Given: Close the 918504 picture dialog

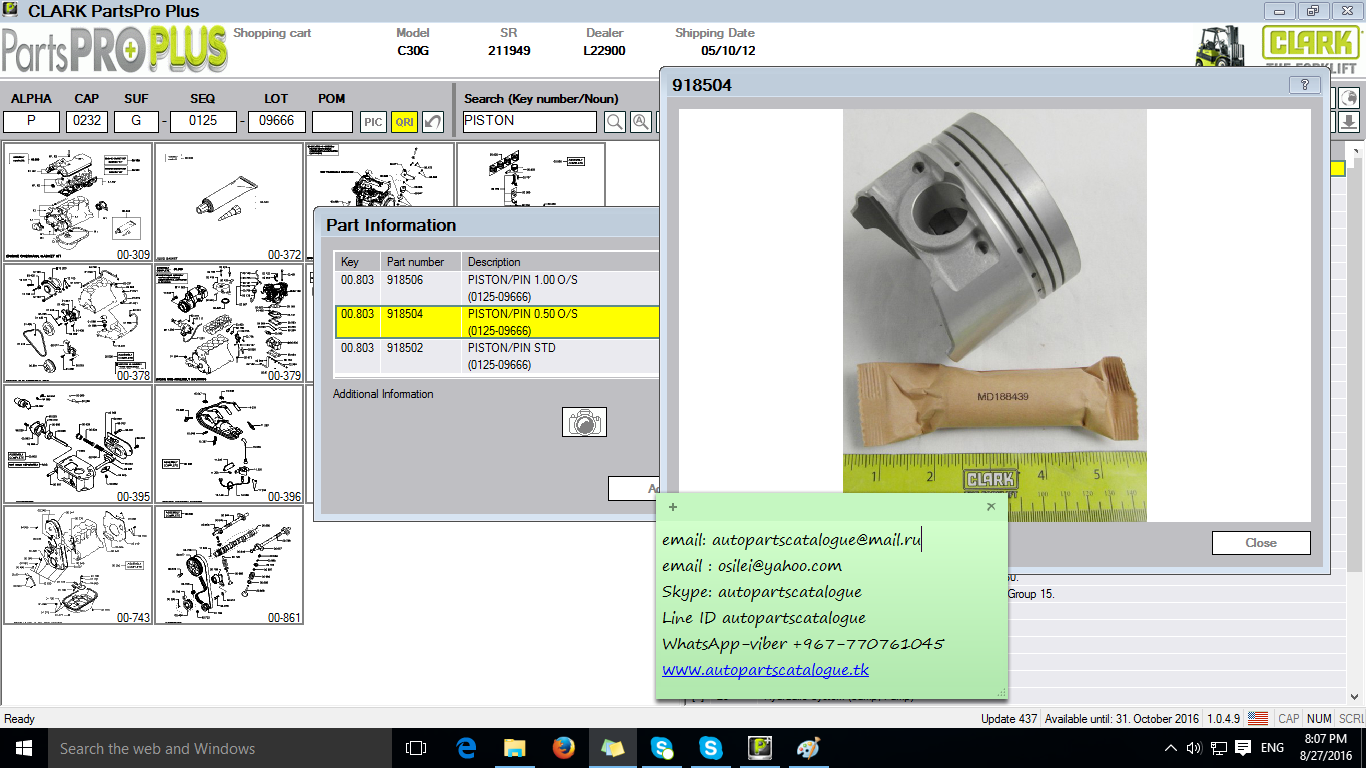Looking at the screenshot, I should point(1261,543).
